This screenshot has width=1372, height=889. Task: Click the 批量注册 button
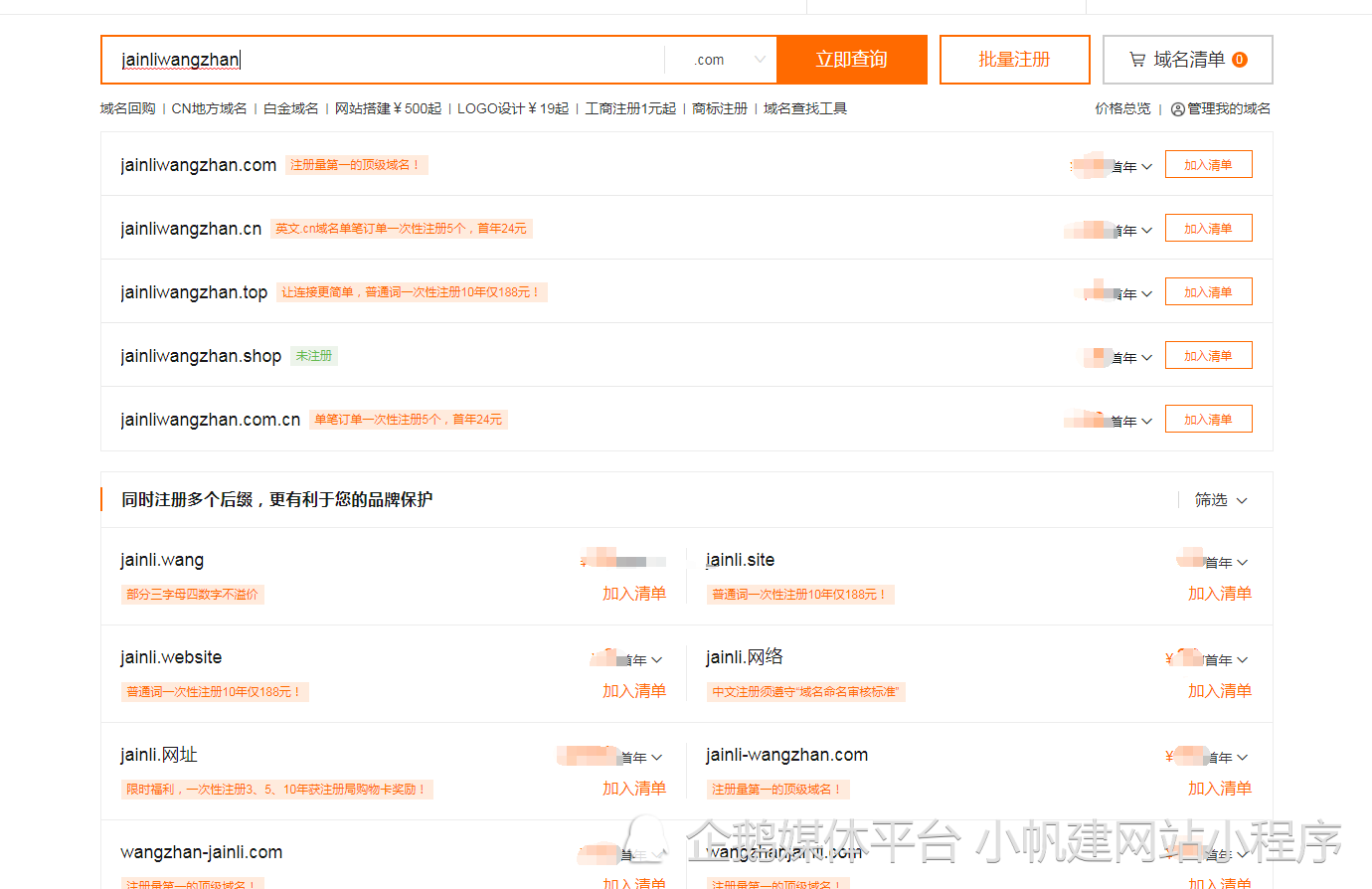pyautogui.click(x=1014, y=60)
